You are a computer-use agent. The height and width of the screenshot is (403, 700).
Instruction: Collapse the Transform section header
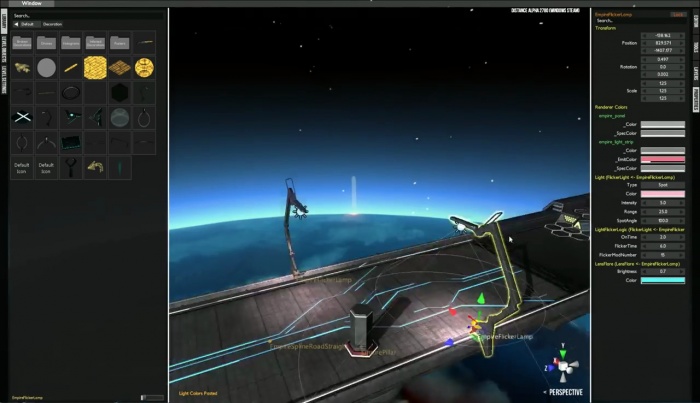pos(605,28)
